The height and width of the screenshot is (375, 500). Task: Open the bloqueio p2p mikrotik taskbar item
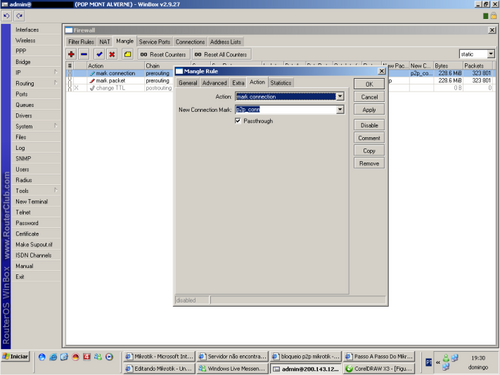pyautogui.click(x=306, y=356)
